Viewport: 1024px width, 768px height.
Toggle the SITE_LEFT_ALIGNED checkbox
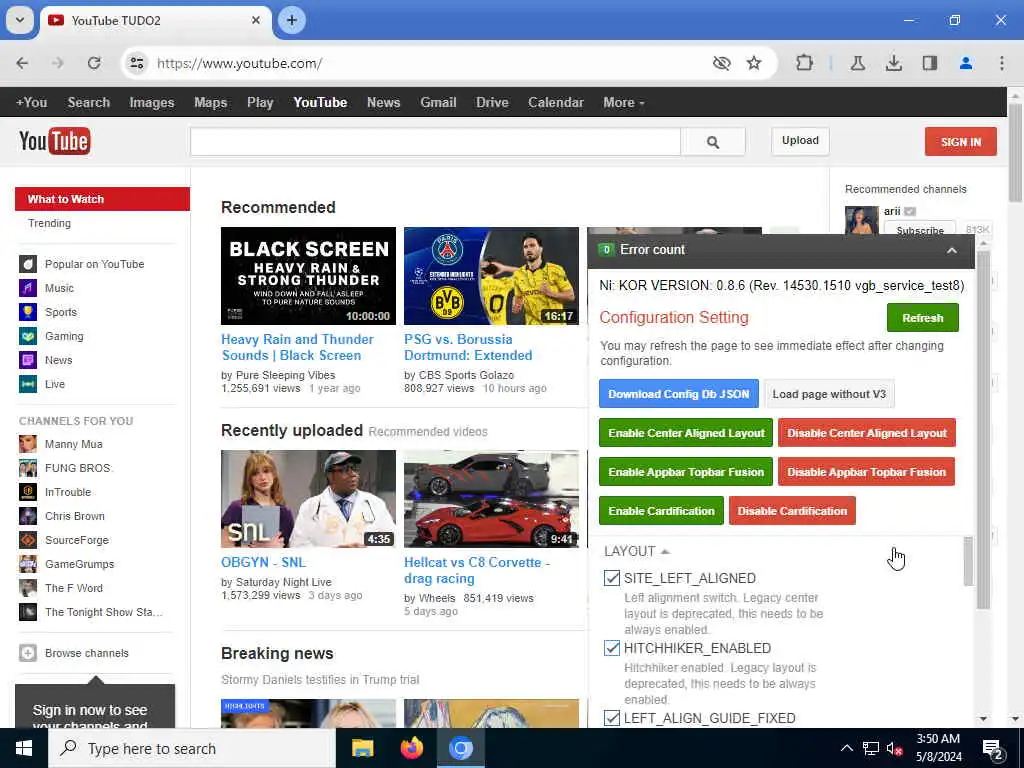click(x=611, y=578)
